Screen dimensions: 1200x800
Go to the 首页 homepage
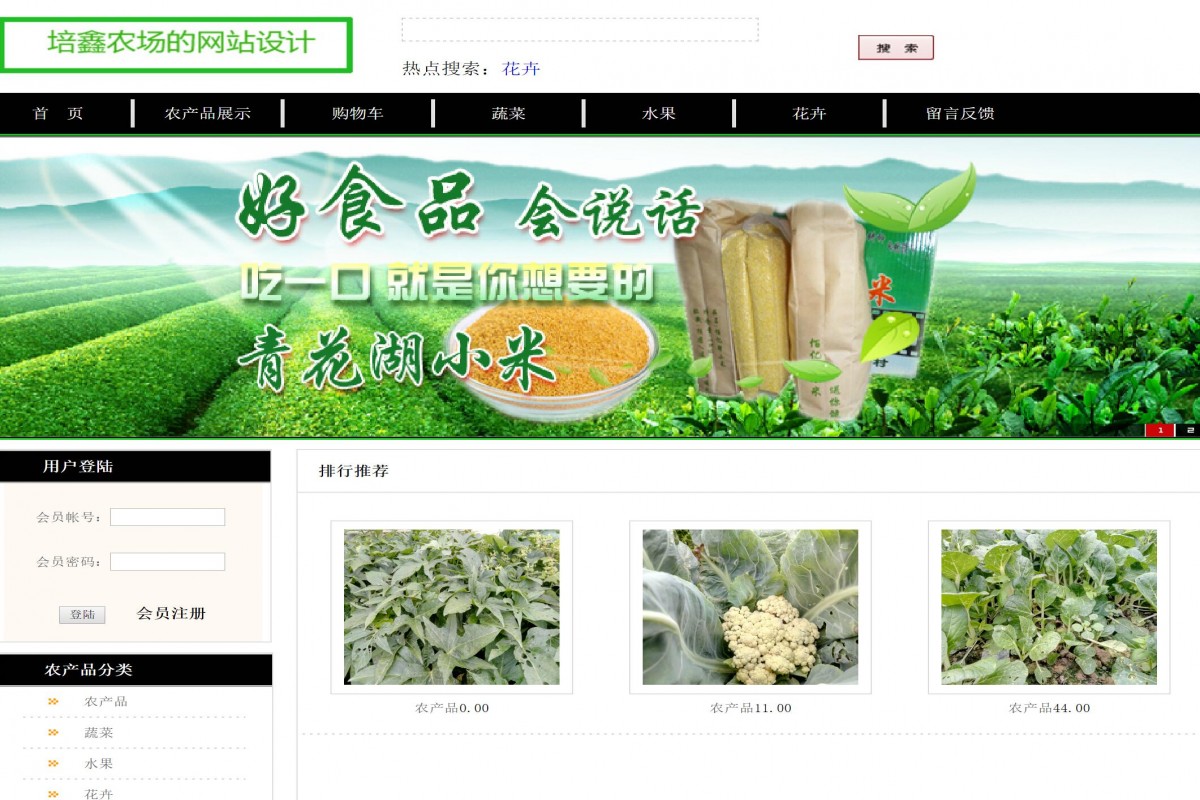click(x=57, y=113)
